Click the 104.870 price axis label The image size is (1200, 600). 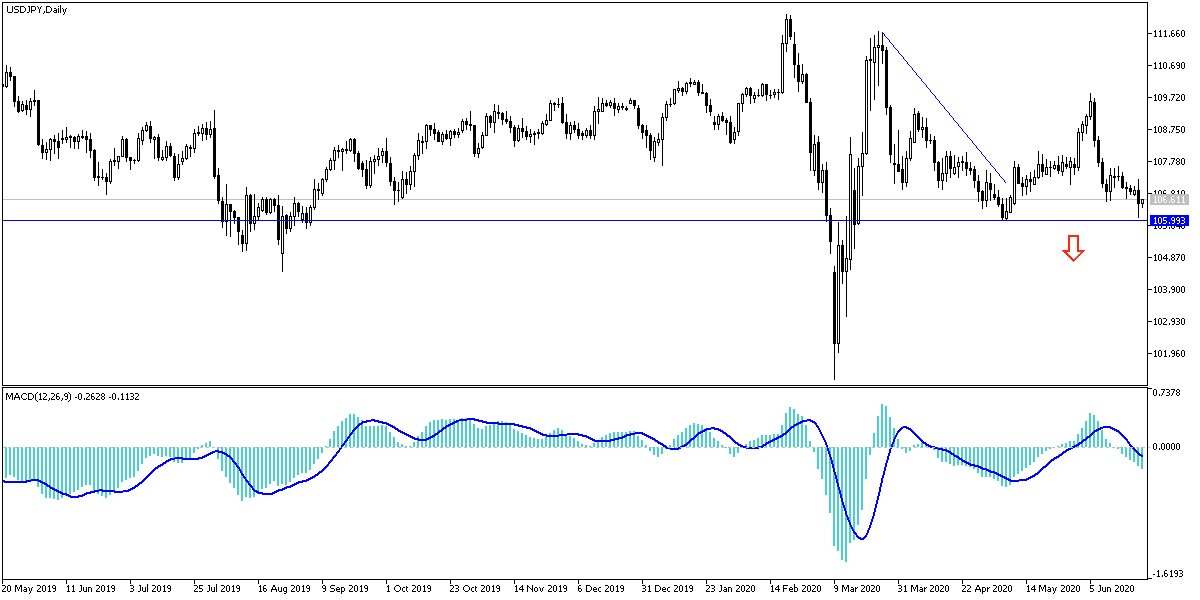click(x=1169, y=258)
